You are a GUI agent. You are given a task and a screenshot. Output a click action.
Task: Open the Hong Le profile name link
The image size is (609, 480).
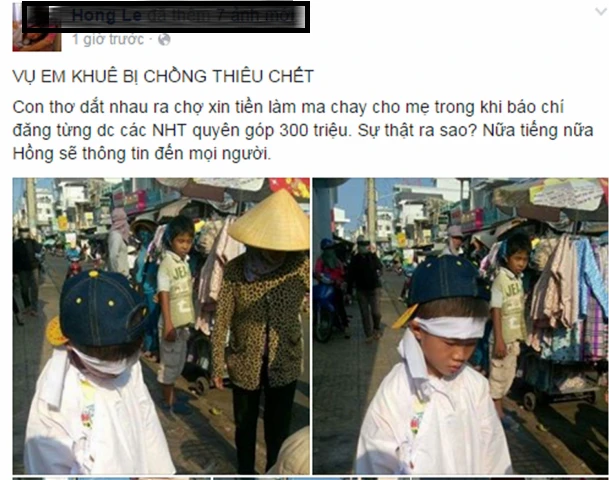click(x=104, y=16)
